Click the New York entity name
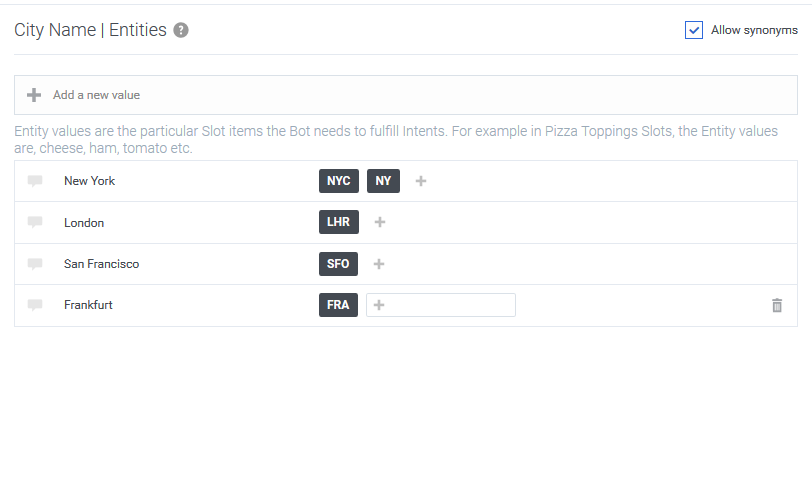Screen dimensions: 812x504 click(x=89, y=181)
